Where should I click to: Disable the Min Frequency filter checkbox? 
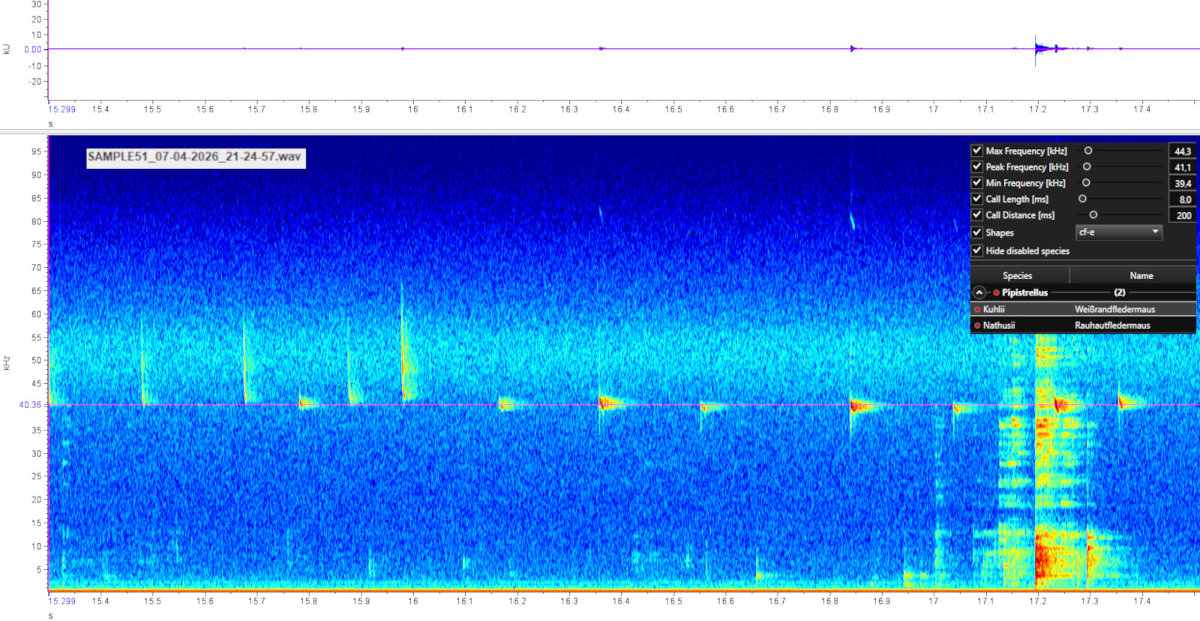[977, 183]
